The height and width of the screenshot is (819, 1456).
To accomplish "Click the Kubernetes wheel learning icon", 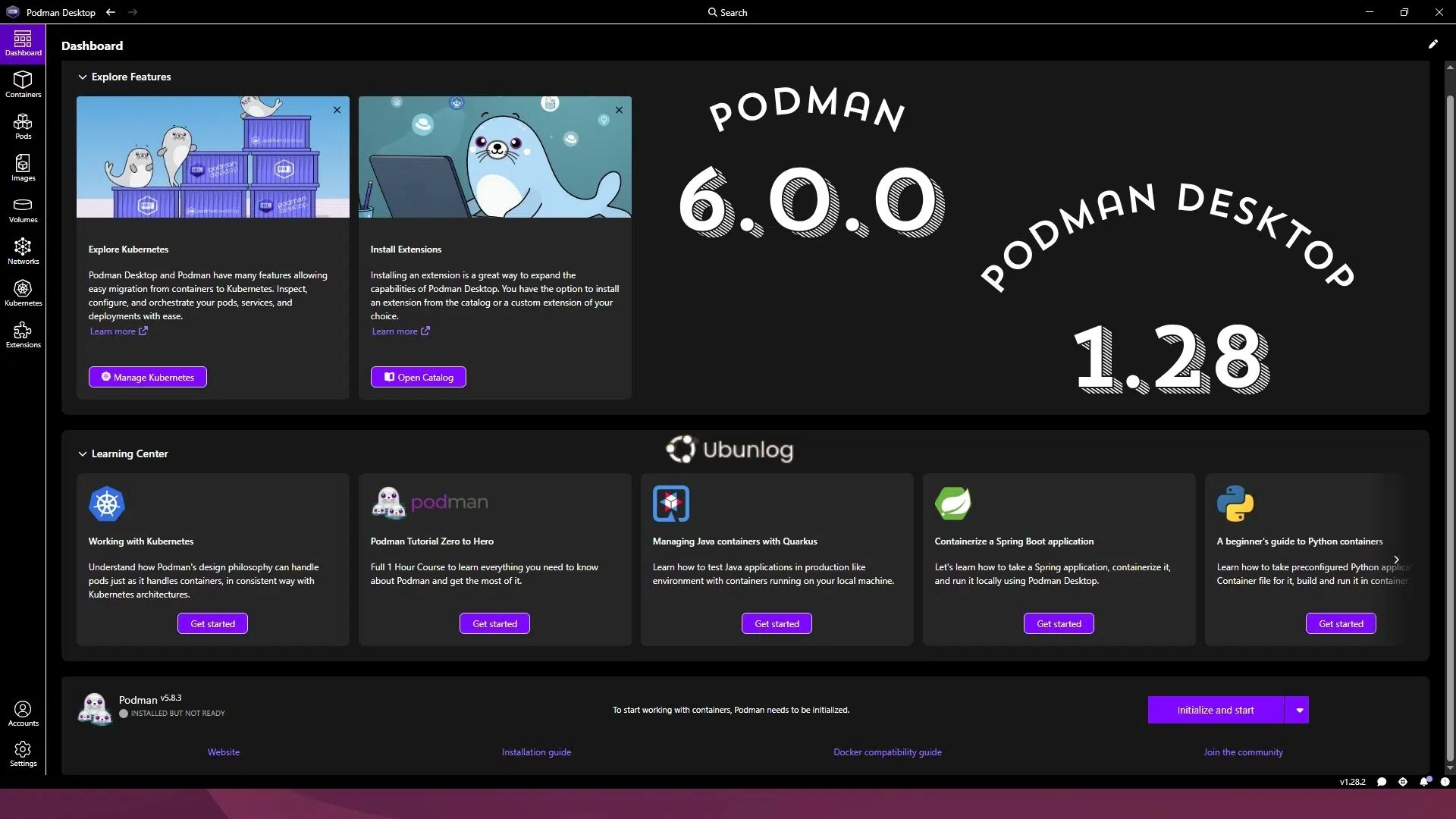I will 107,504.
